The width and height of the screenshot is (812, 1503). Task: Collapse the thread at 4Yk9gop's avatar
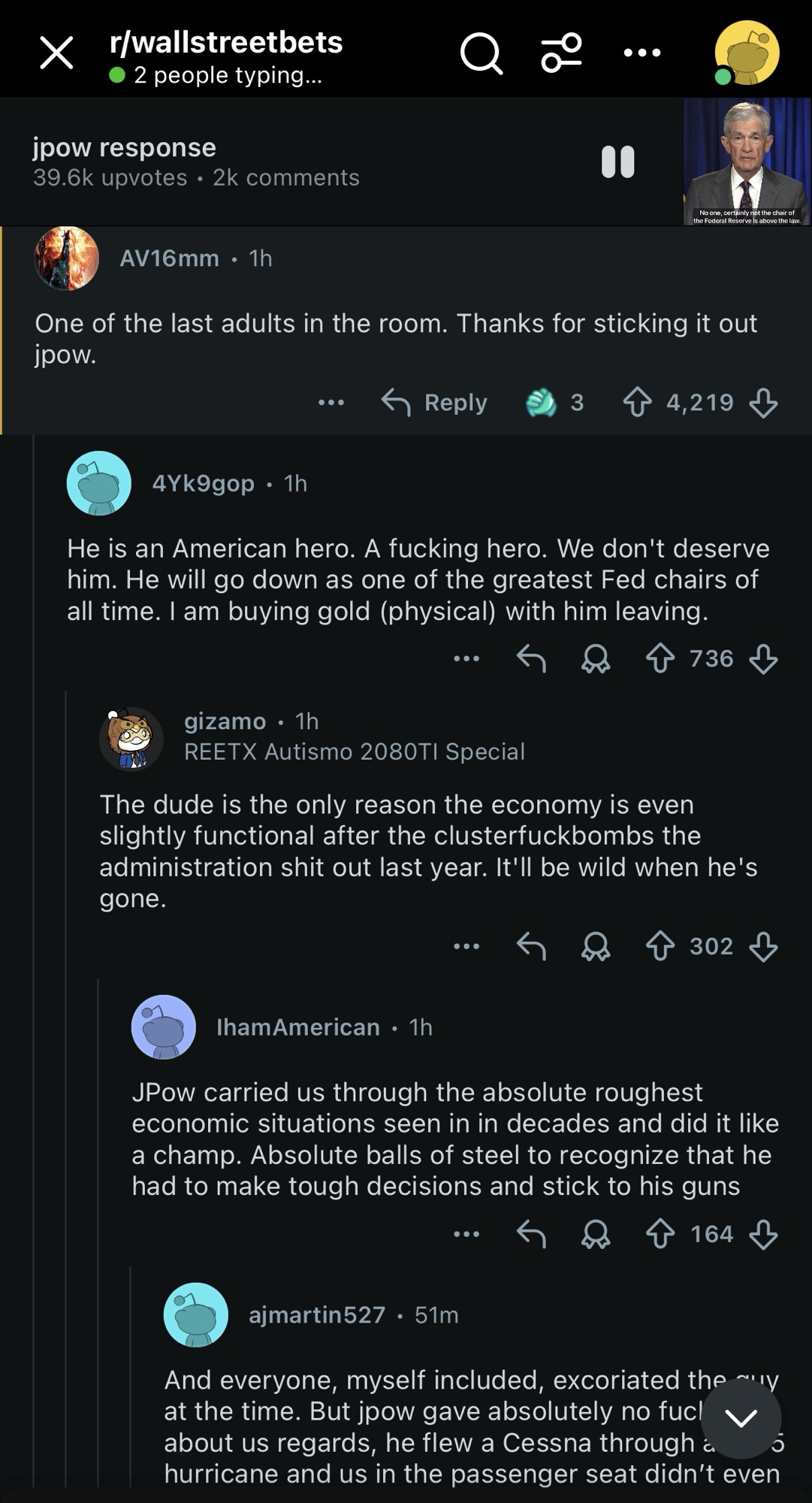pyautogui.click(x=99, y=483)
